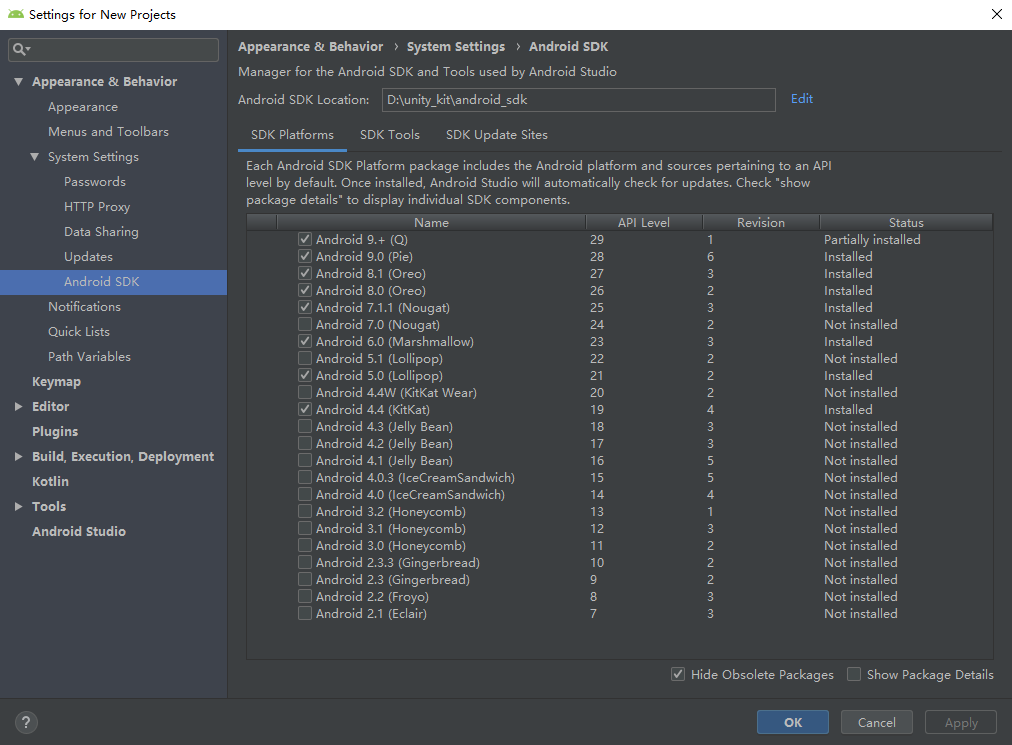The width and height of the screenshot is (1012, 745).
Task: Click the Cancel button
Action: [876, 722]
